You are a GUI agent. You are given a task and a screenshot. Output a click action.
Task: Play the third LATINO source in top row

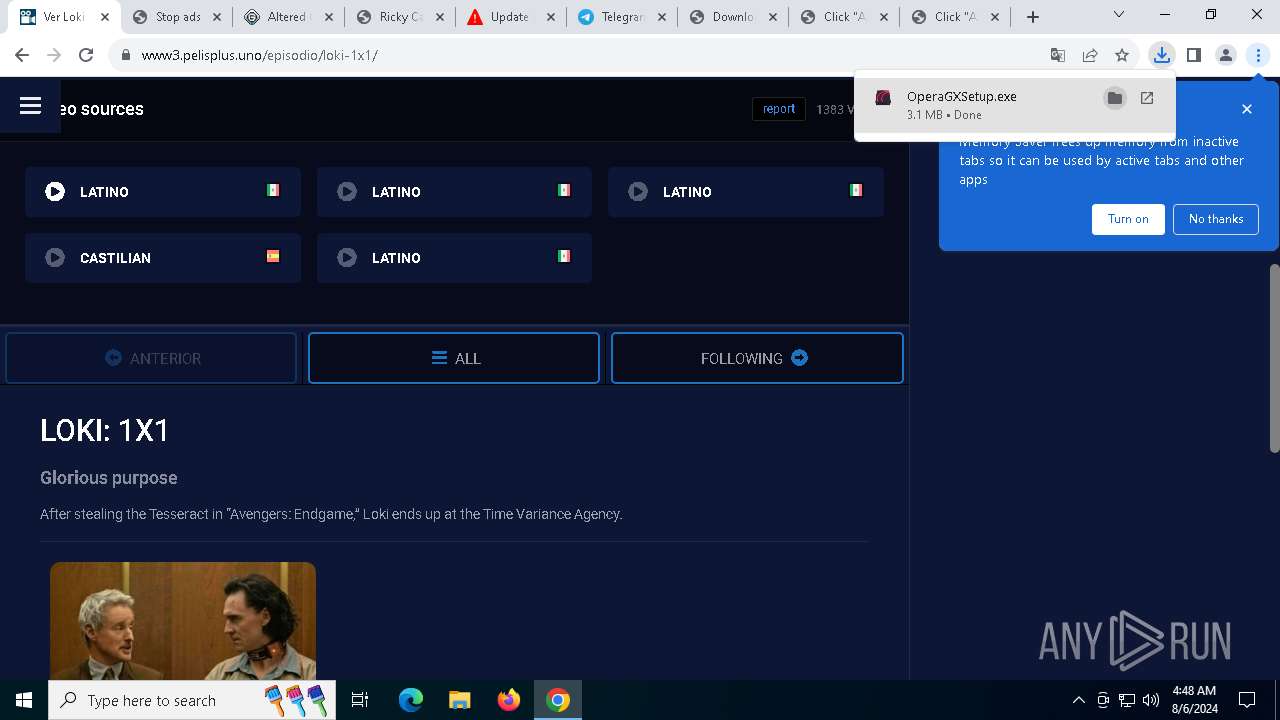(x=746, y=192)
